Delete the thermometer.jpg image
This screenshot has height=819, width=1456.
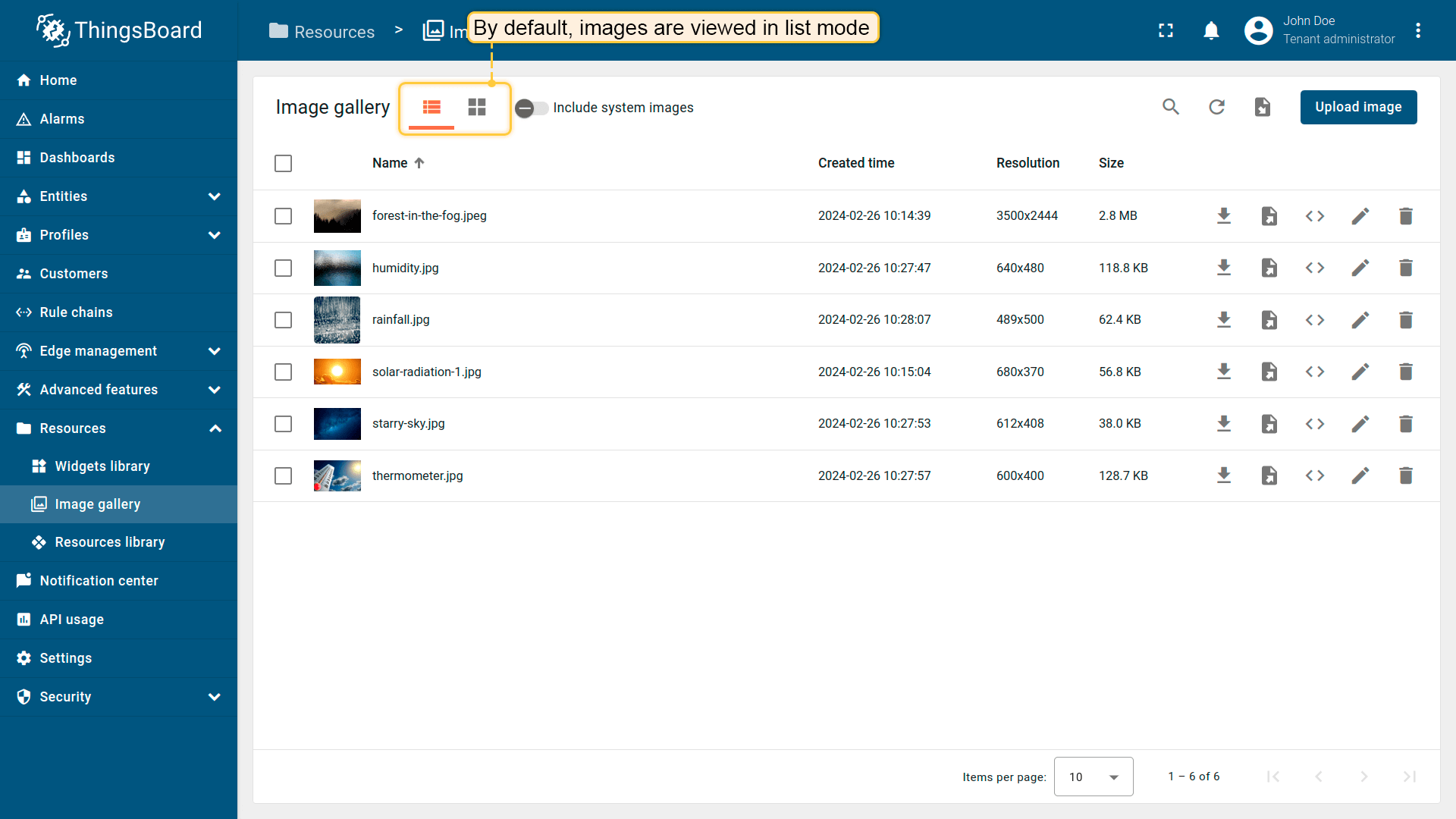click(x=1405, y=475)
